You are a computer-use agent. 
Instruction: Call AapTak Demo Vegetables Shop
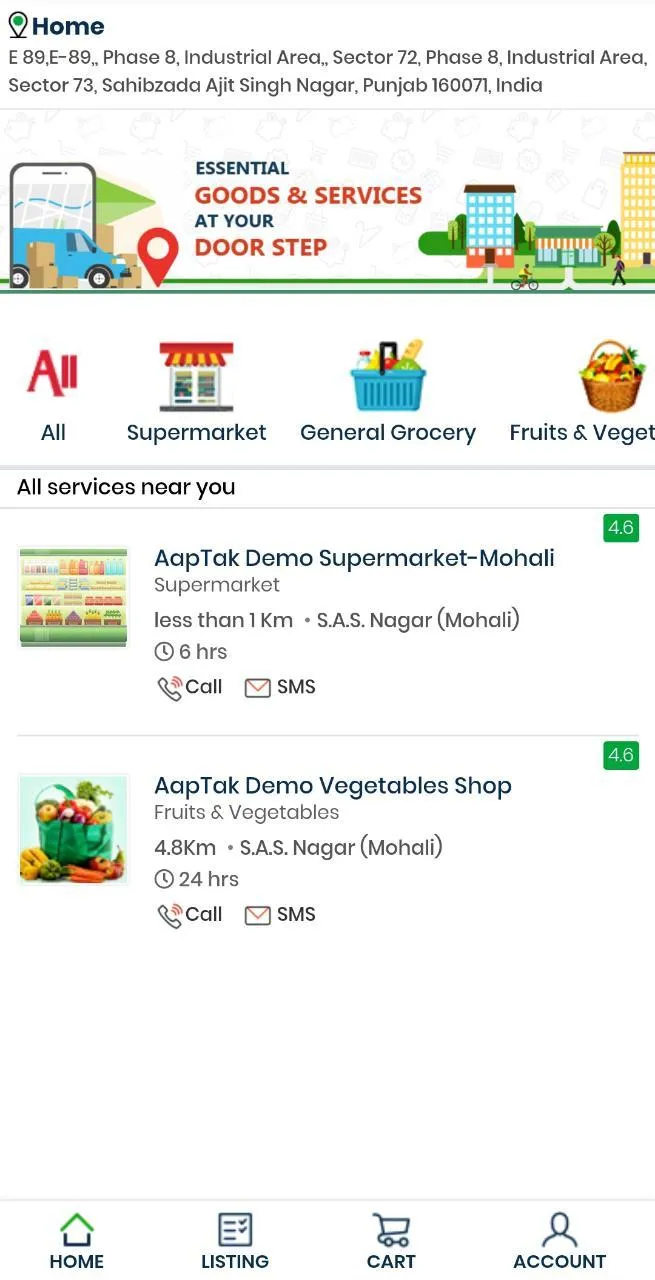(x=190, y=915)
